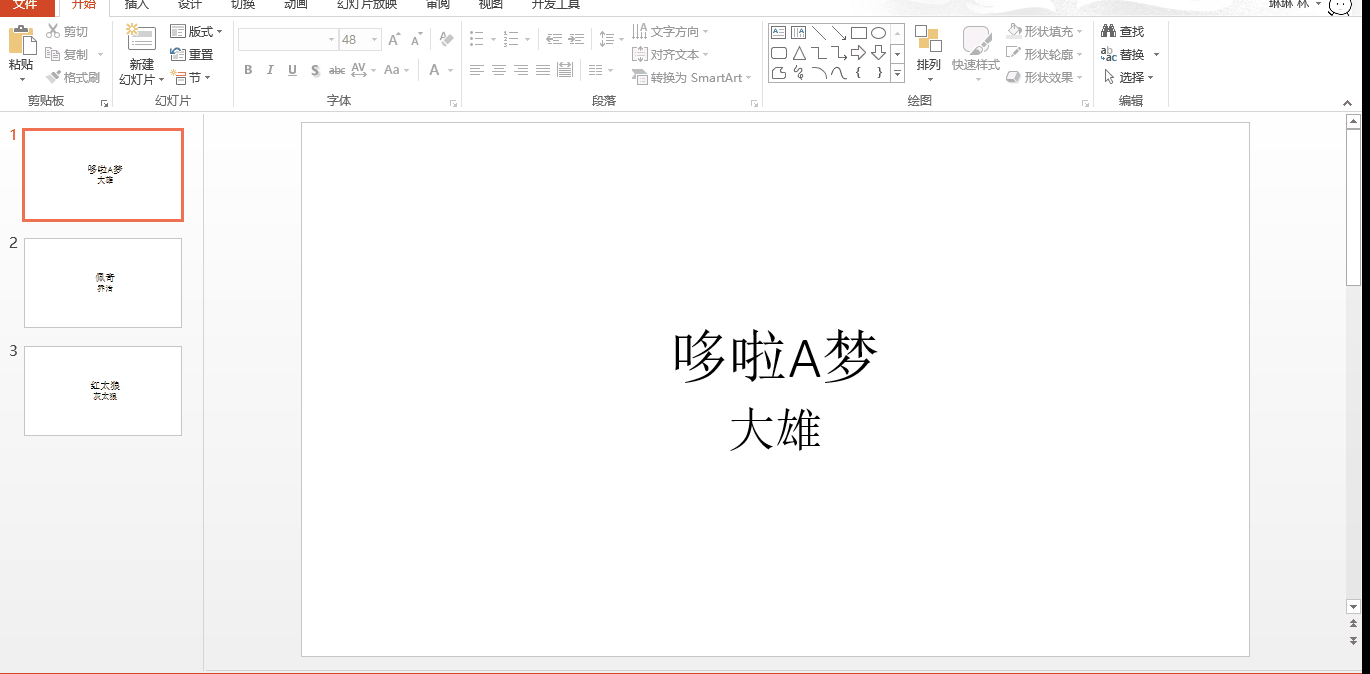Click the Paste (粘贴) icon
1370x674 pixels.
(21, 44)
